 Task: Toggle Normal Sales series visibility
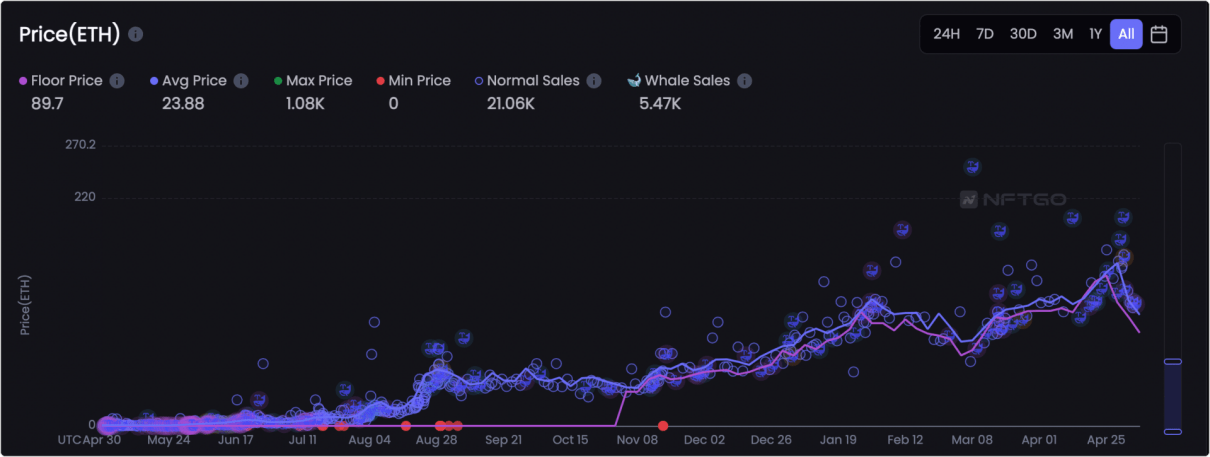coord(527,80)
